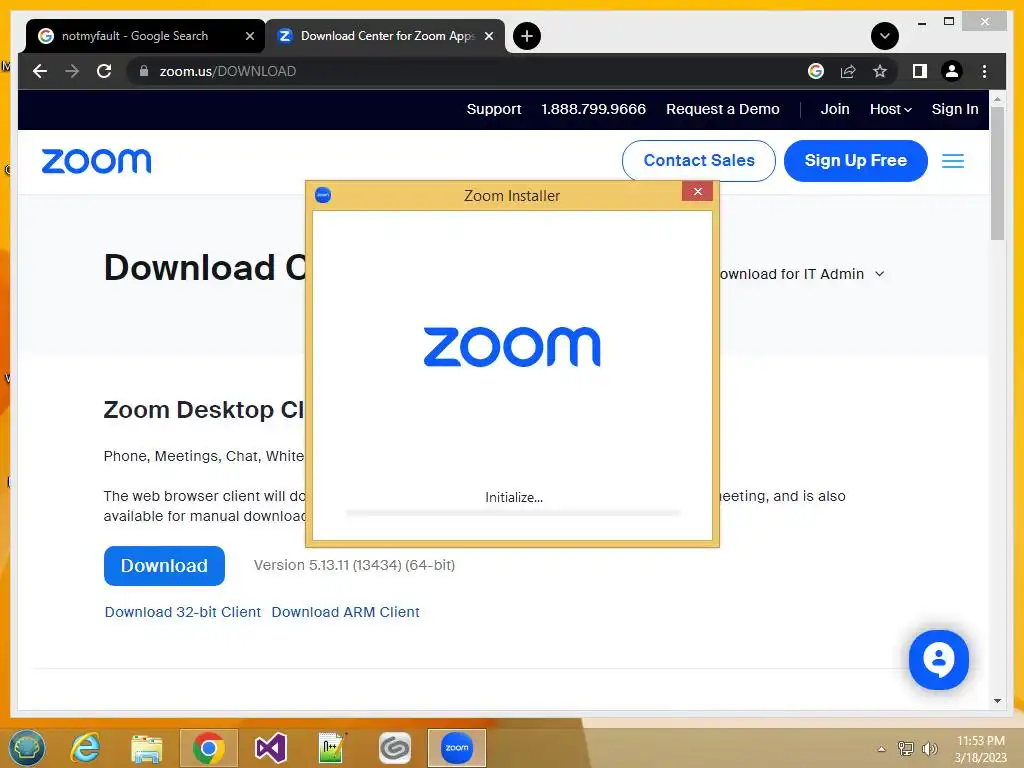
Task: Click Request a Demo link
Action: coord(722,109)
